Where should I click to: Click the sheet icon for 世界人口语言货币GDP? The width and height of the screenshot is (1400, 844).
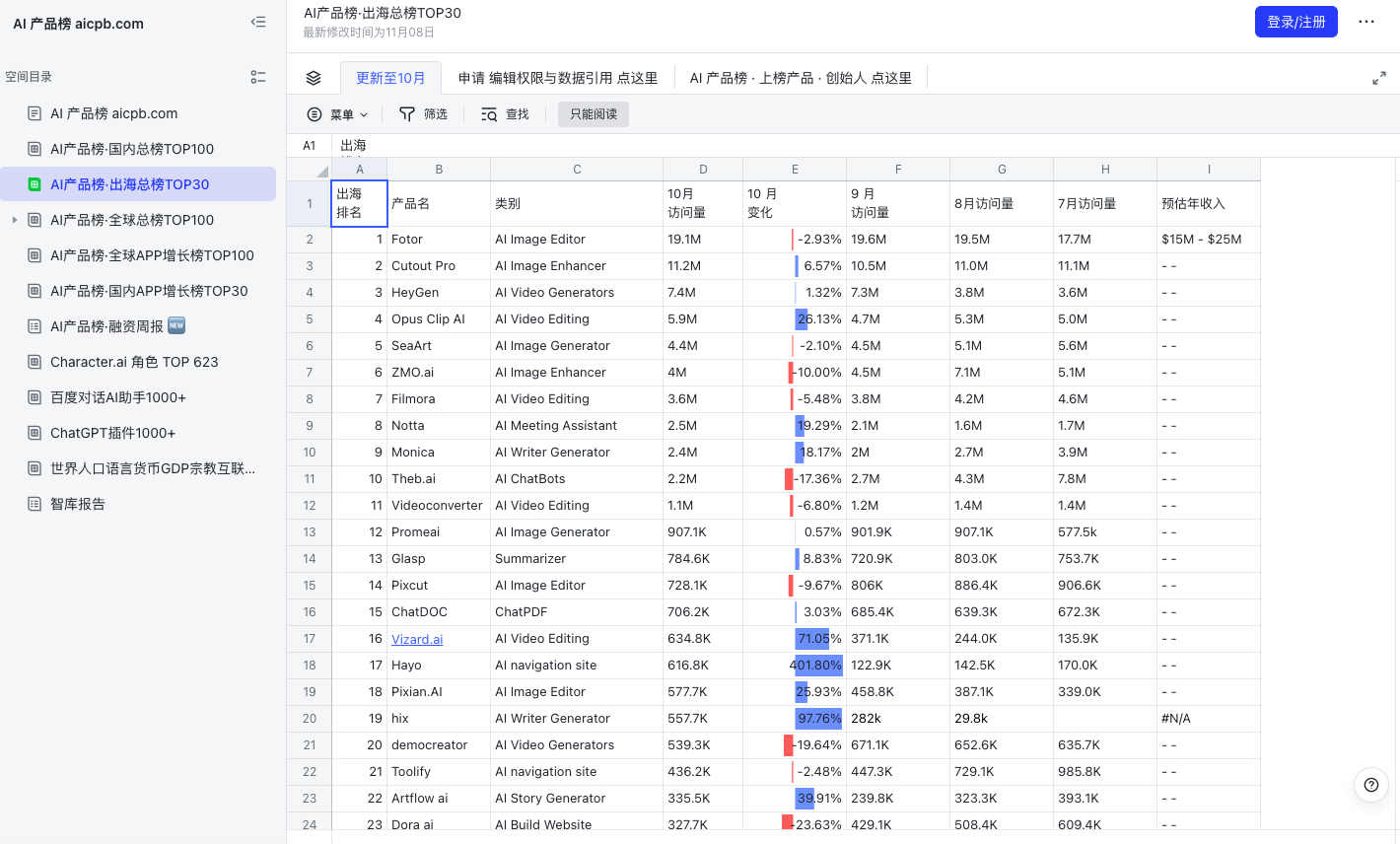(x=35, y=468)
